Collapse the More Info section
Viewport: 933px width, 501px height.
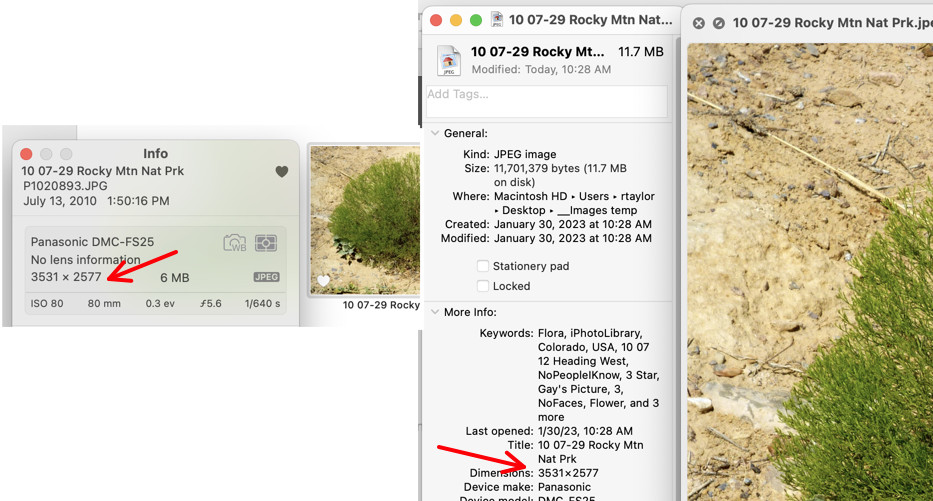click(435, 312)
